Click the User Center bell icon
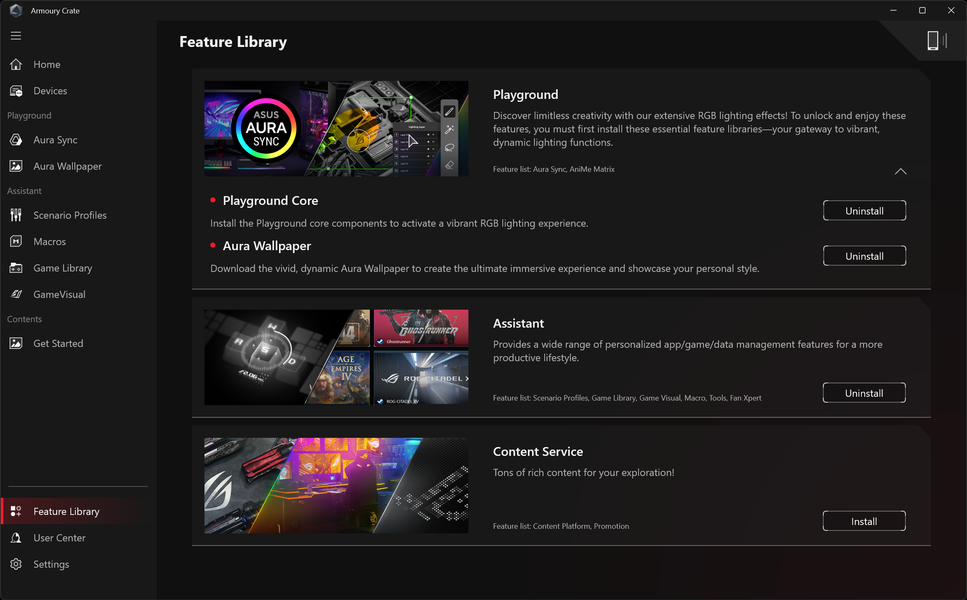This screenshot has width=967, height=600. click(x=16, y=538)
